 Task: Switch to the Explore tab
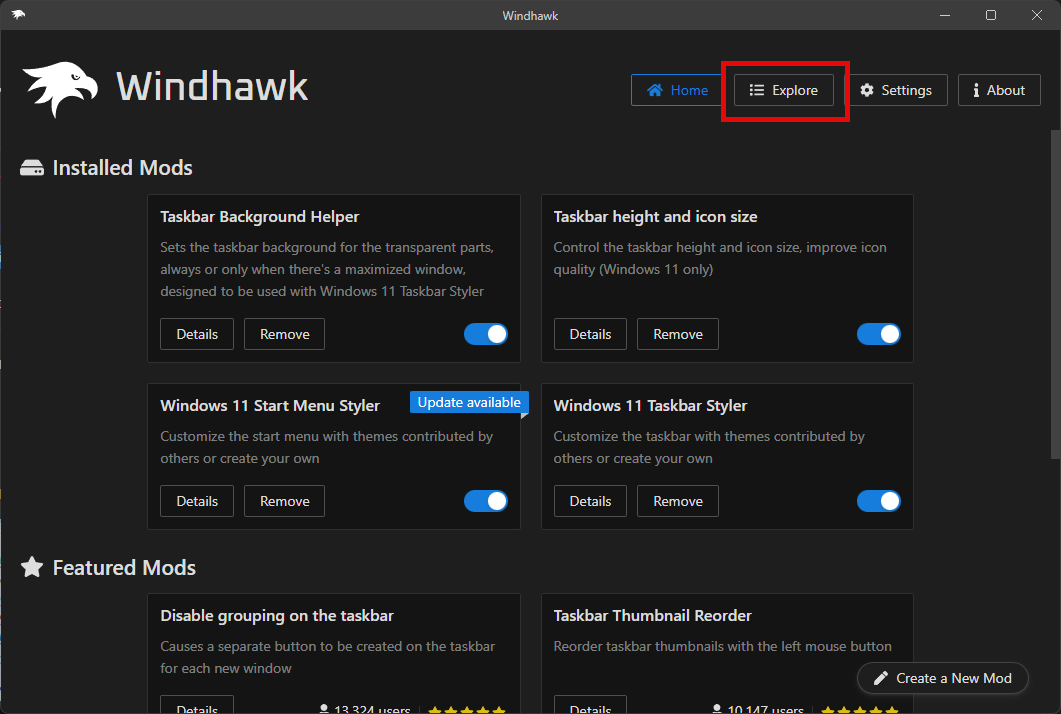point(783,89)
